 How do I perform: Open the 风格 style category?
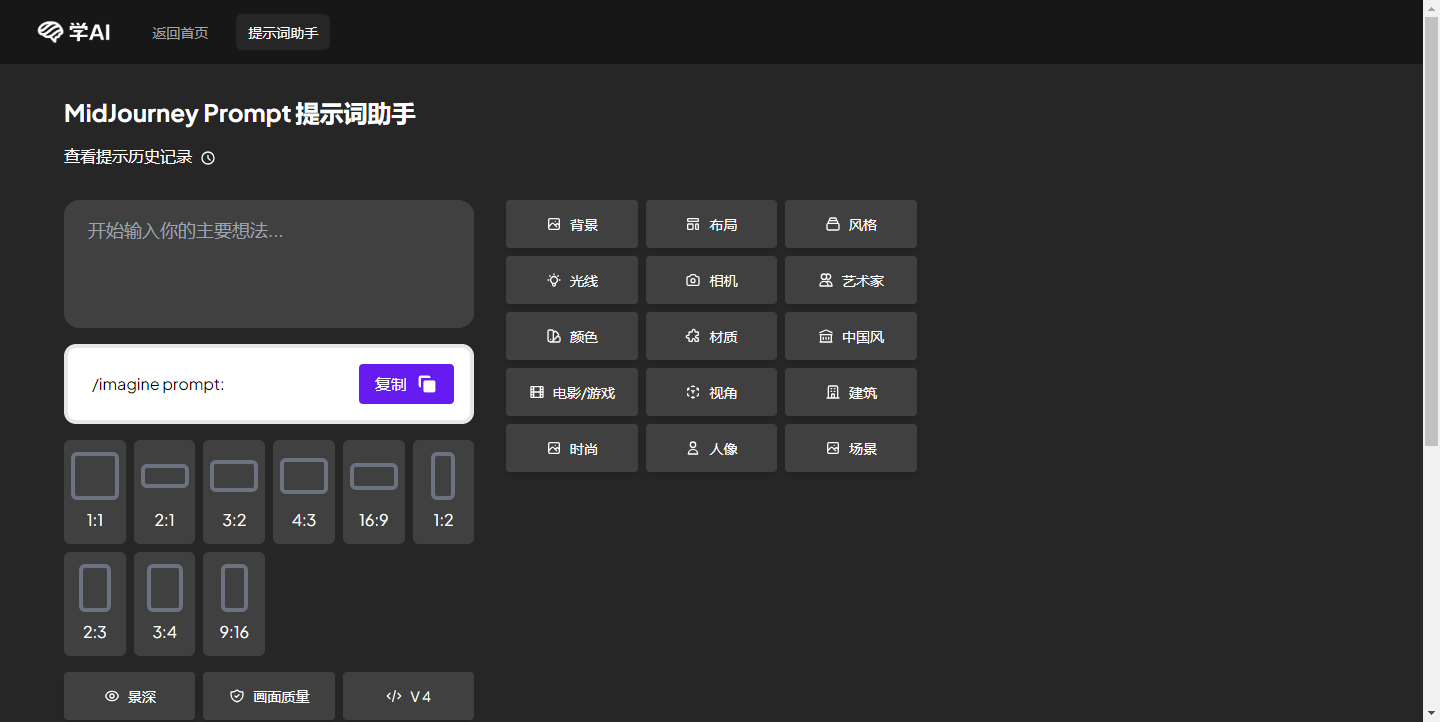pos(851,224)
